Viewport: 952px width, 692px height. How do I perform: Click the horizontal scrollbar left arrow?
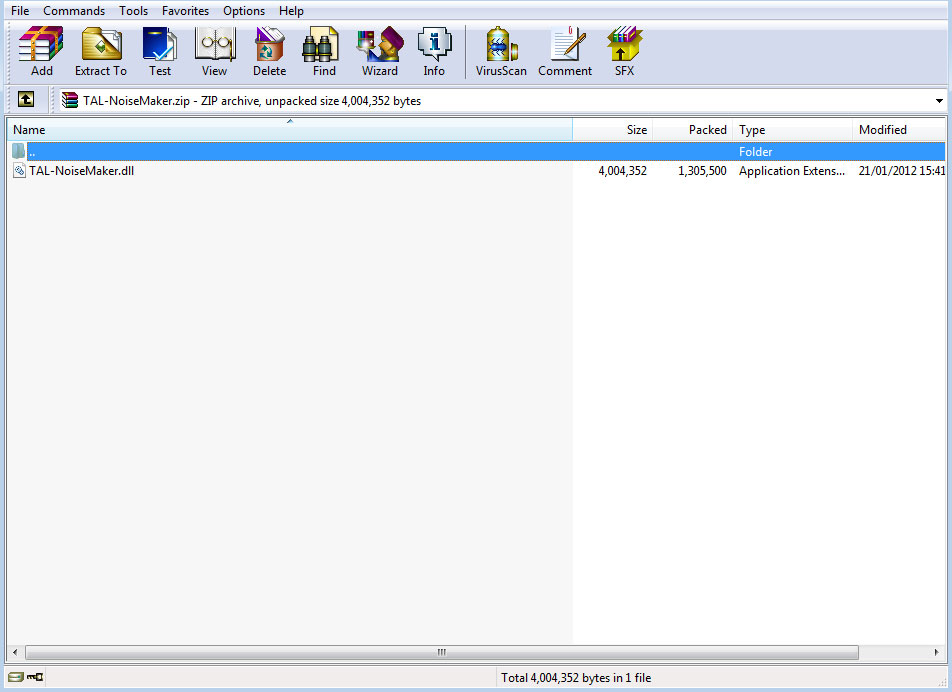pyautogui.click(x=15, y=652)
